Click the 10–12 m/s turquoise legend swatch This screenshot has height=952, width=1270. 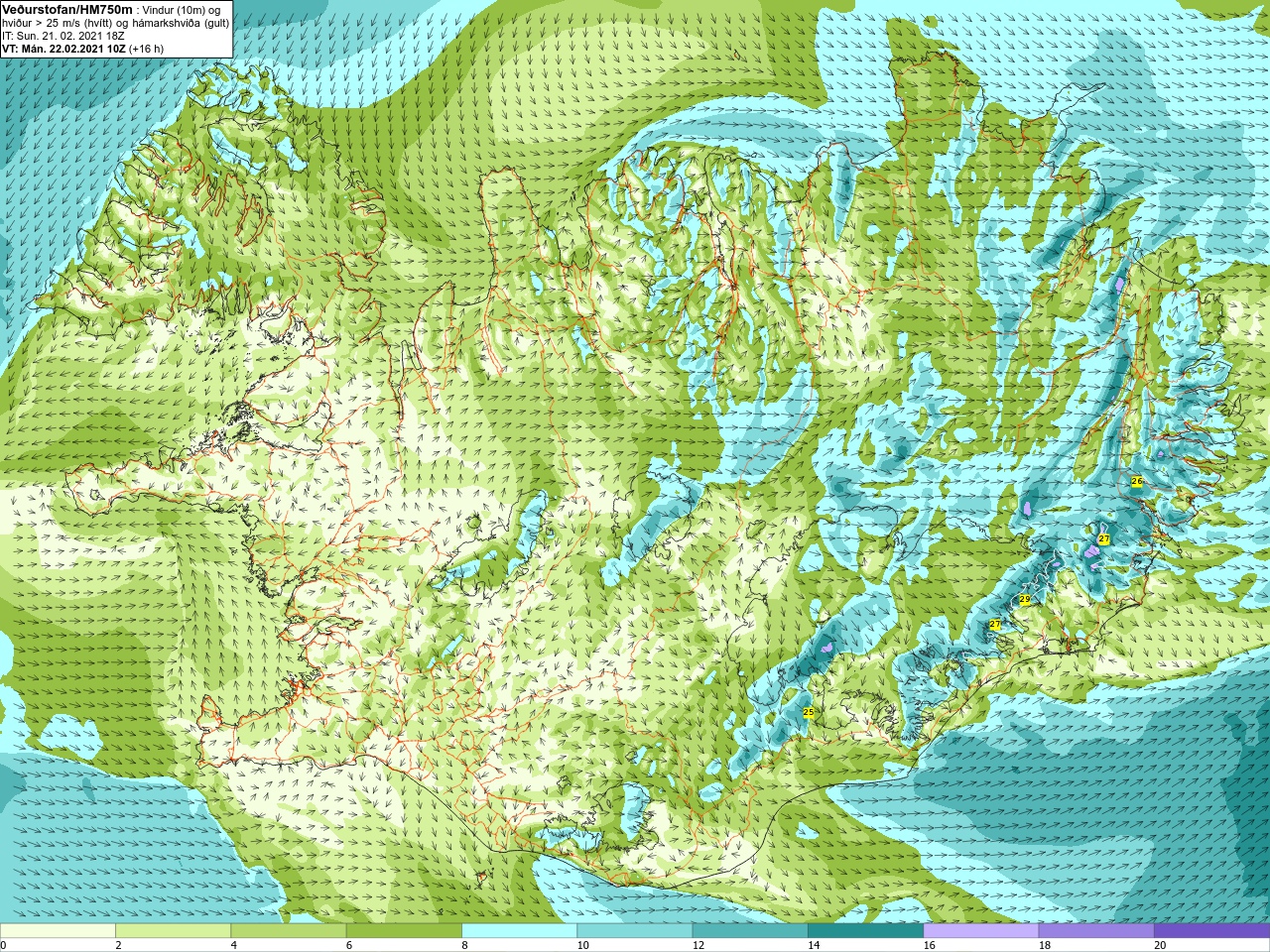point(635,930)
